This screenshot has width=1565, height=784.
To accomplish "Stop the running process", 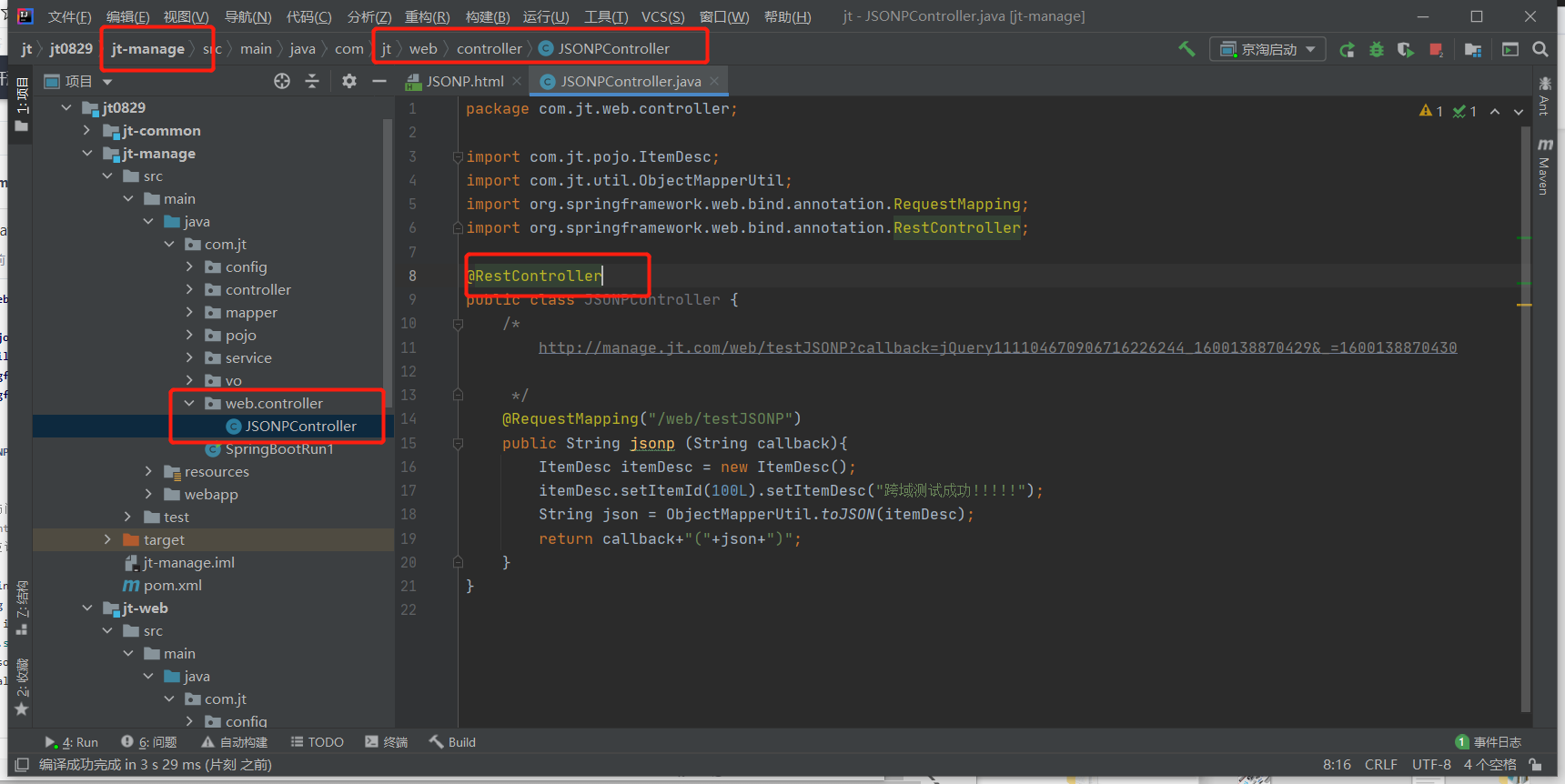I will point(1436,49).
